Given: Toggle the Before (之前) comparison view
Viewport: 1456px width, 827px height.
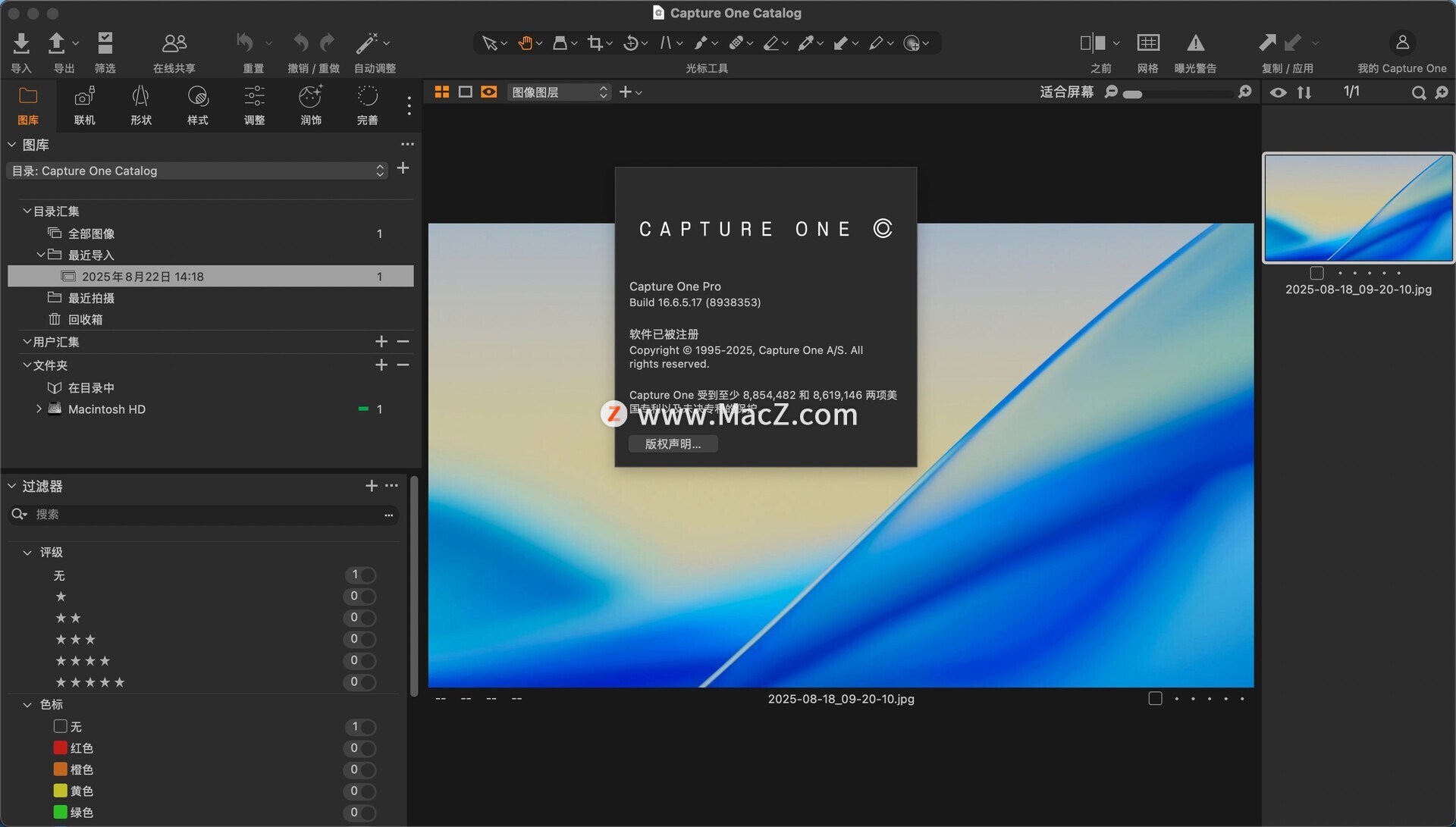Looking at the screenshot, I should [x=1093, y=43].
